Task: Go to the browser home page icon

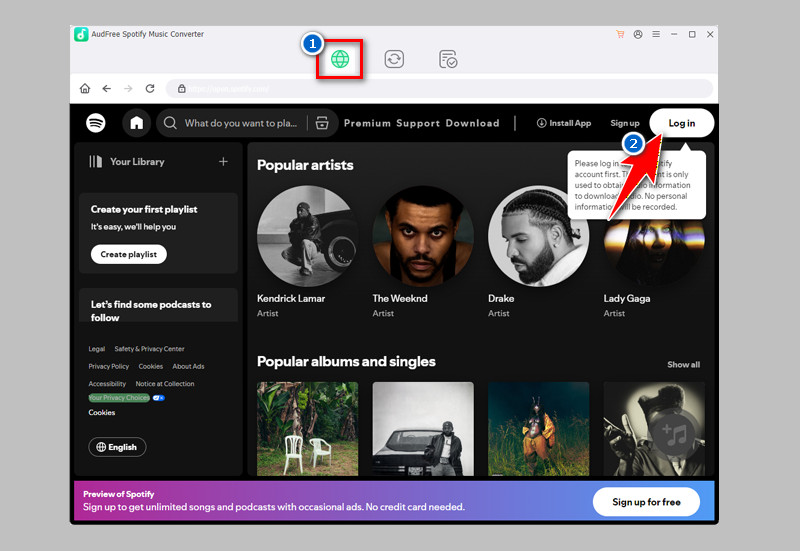Action: click(85, 88)
